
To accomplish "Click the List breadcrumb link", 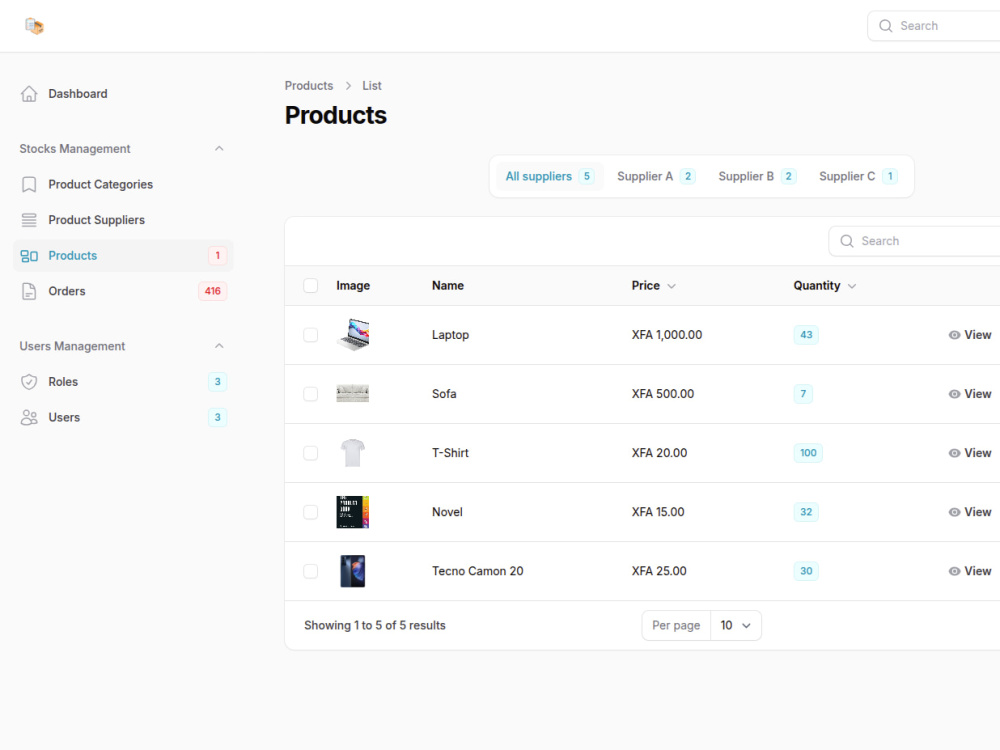I will tap(372, 86).
